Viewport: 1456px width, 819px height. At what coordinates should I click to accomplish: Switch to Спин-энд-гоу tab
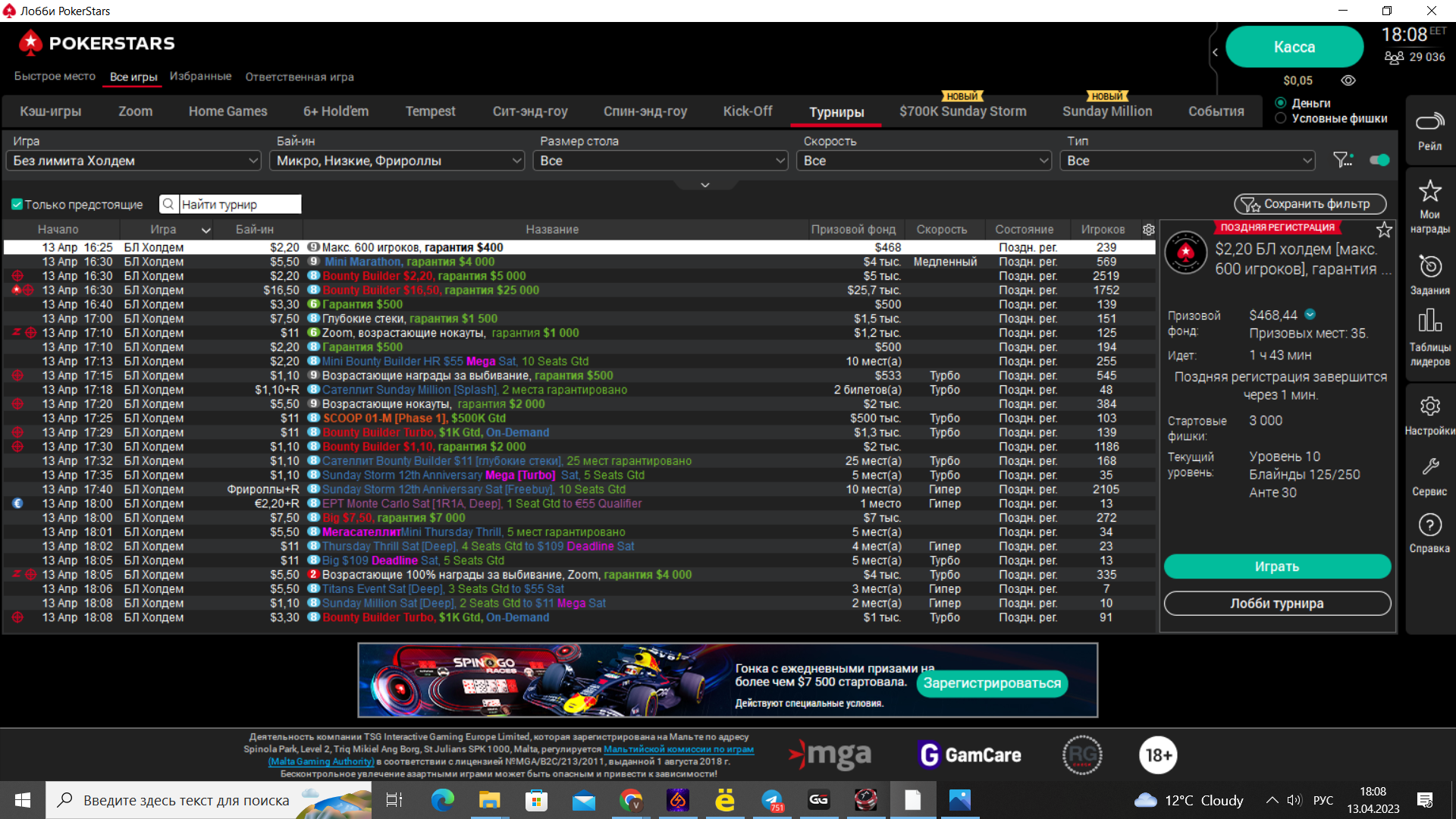(645, 111)
